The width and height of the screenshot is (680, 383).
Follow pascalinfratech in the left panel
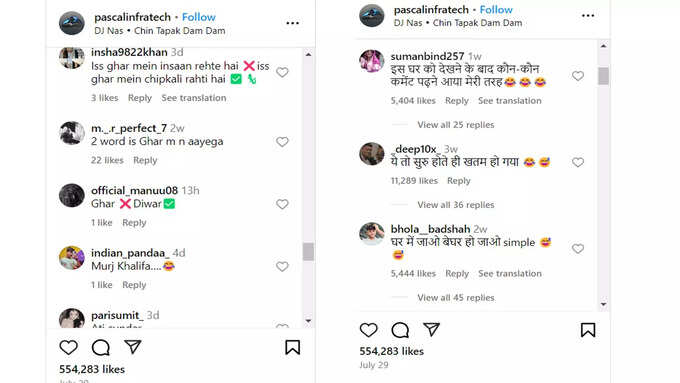(199, 17)
